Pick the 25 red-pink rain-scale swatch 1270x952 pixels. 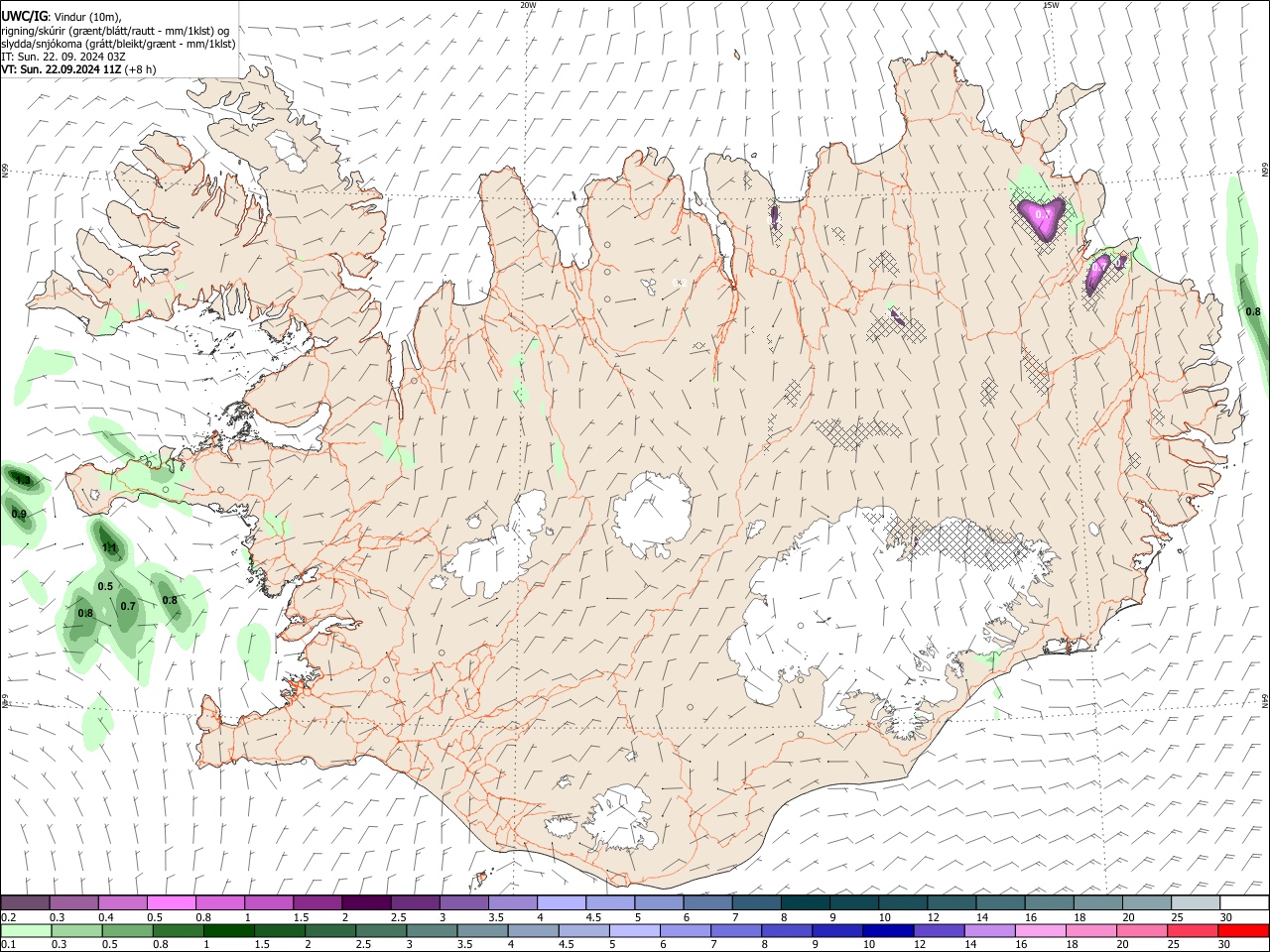pos(1193,930)
